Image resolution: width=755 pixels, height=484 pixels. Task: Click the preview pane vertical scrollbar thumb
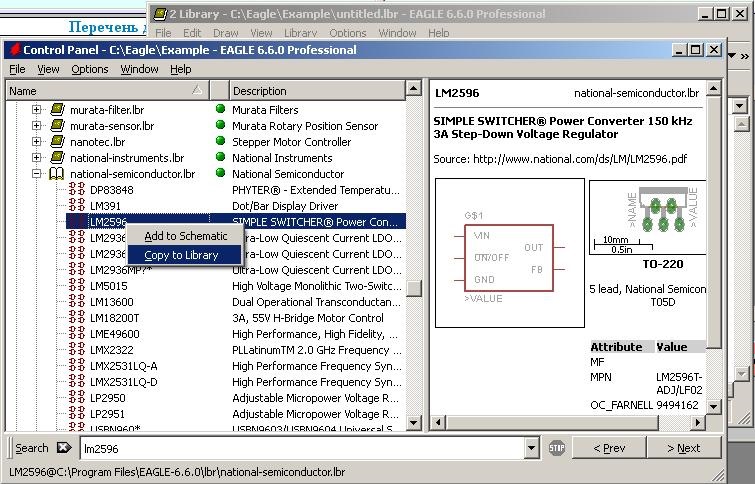(x=714, y=222)
